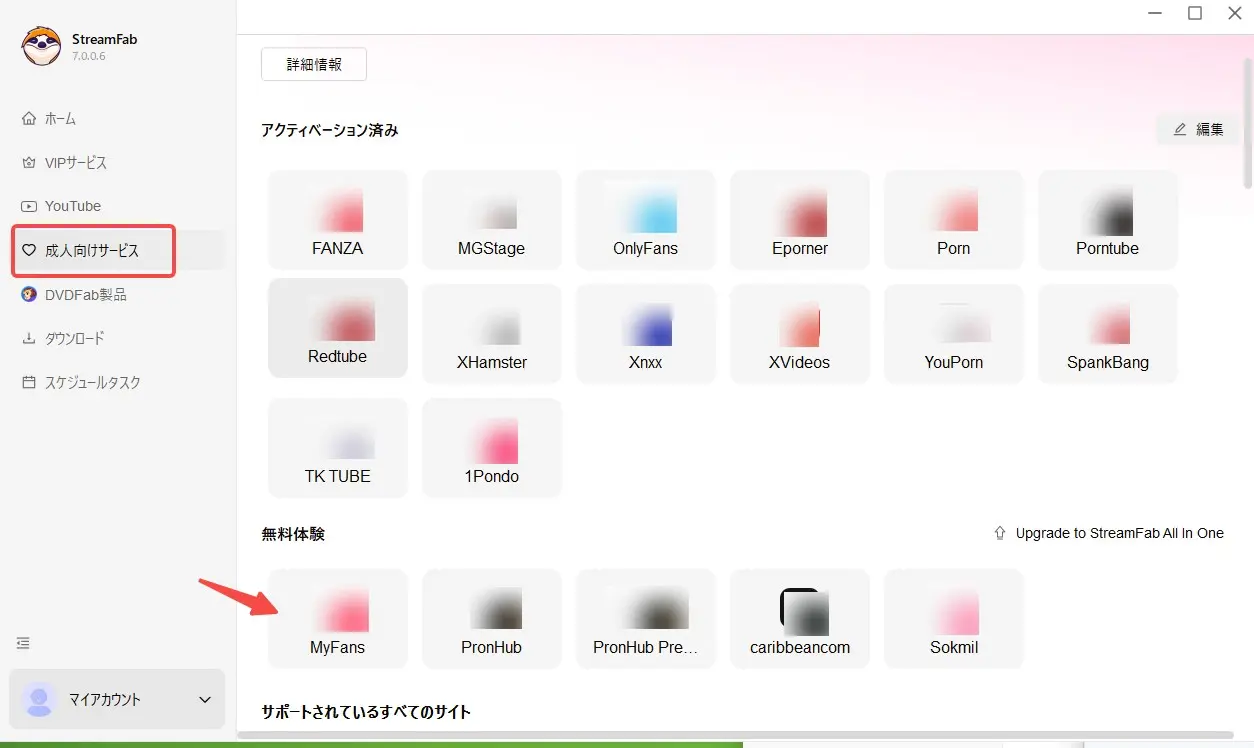Image resolution: width=1254 pixels, height=748 pixels.
Task: Open the SpankBang service tile
Action: click(1108, 334)
